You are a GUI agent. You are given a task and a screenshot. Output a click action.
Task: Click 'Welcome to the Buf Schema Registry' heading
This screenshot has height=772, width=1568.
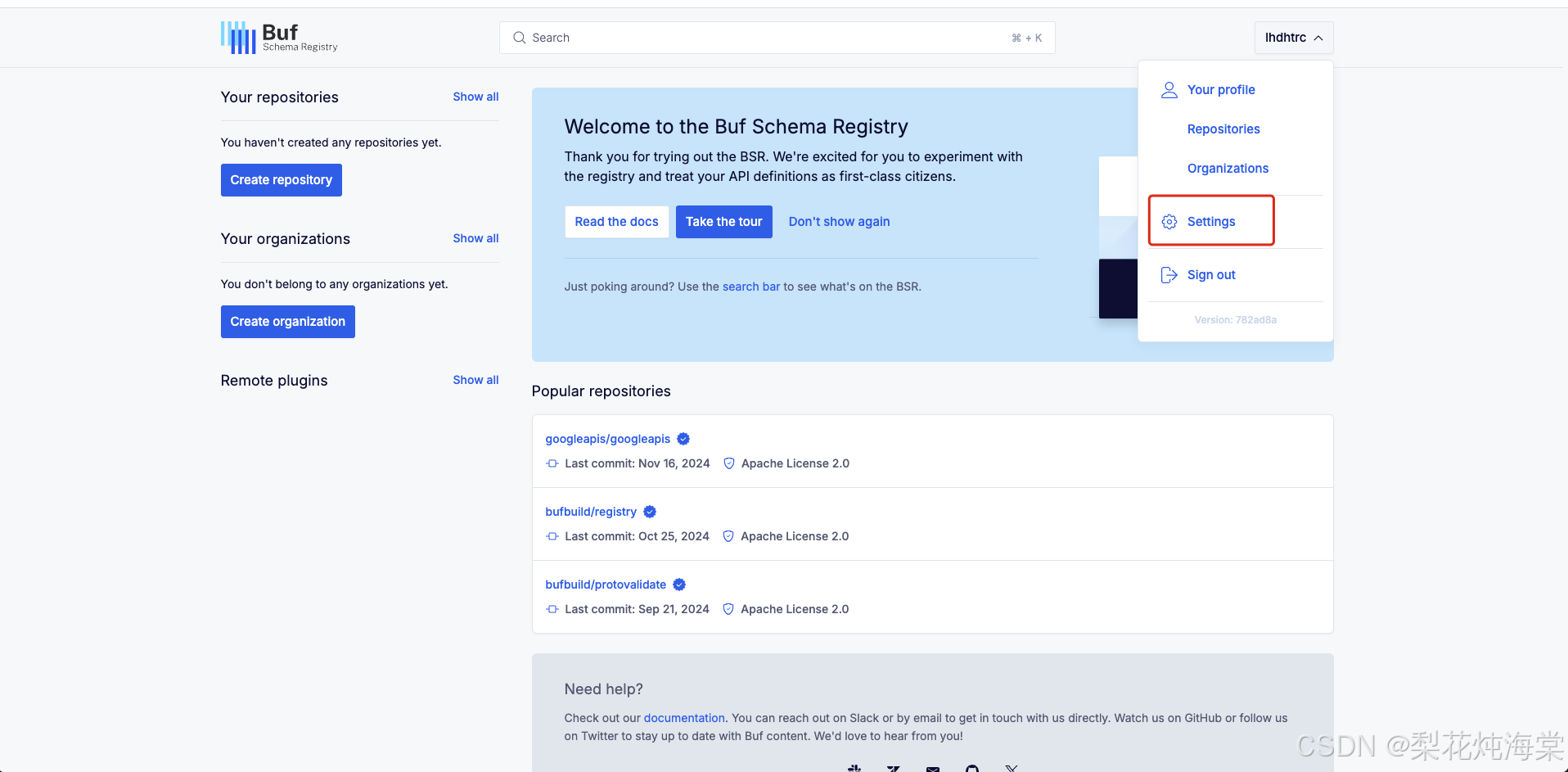click(737, 127)
